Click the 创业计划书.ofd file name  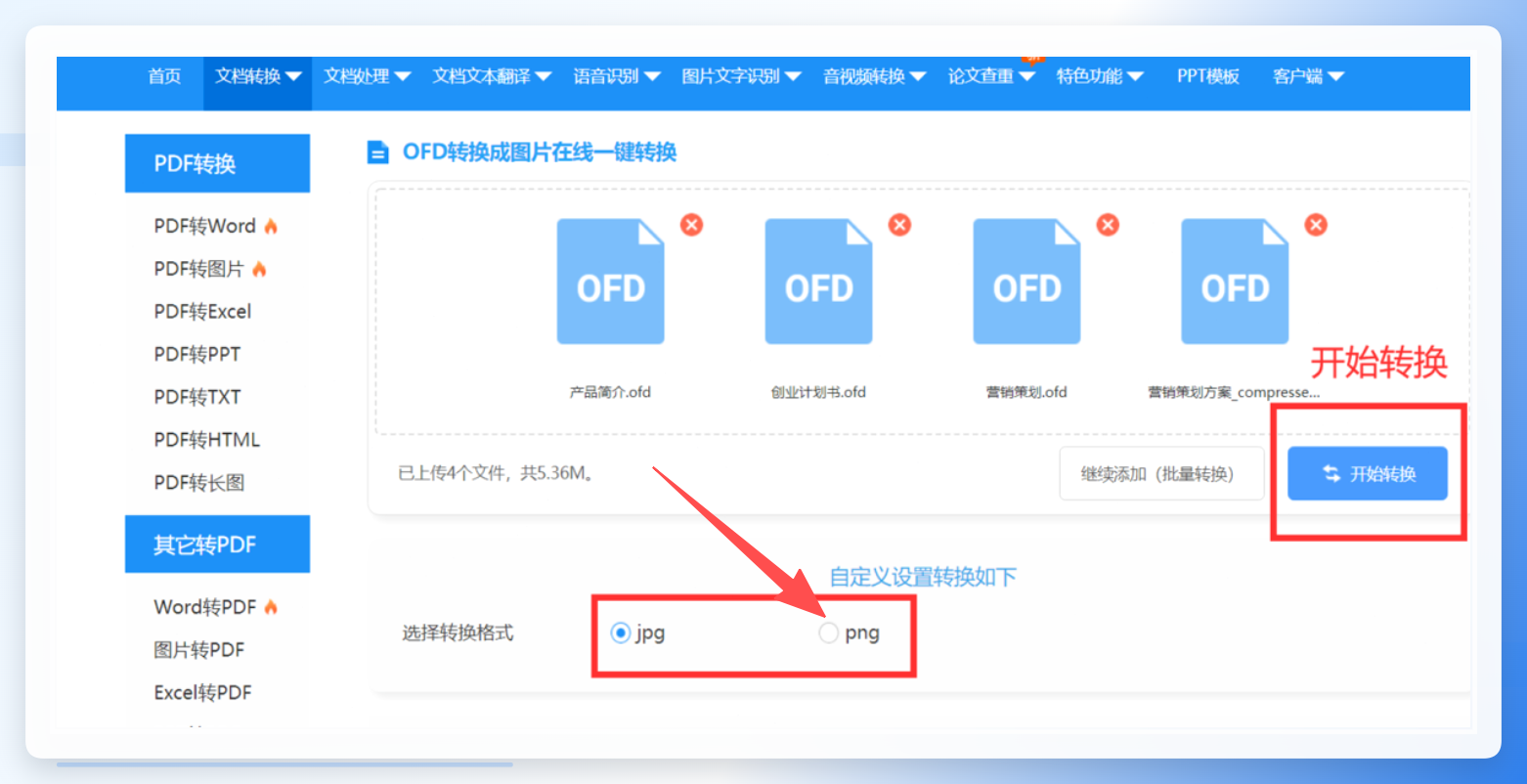tap(818, 393)
